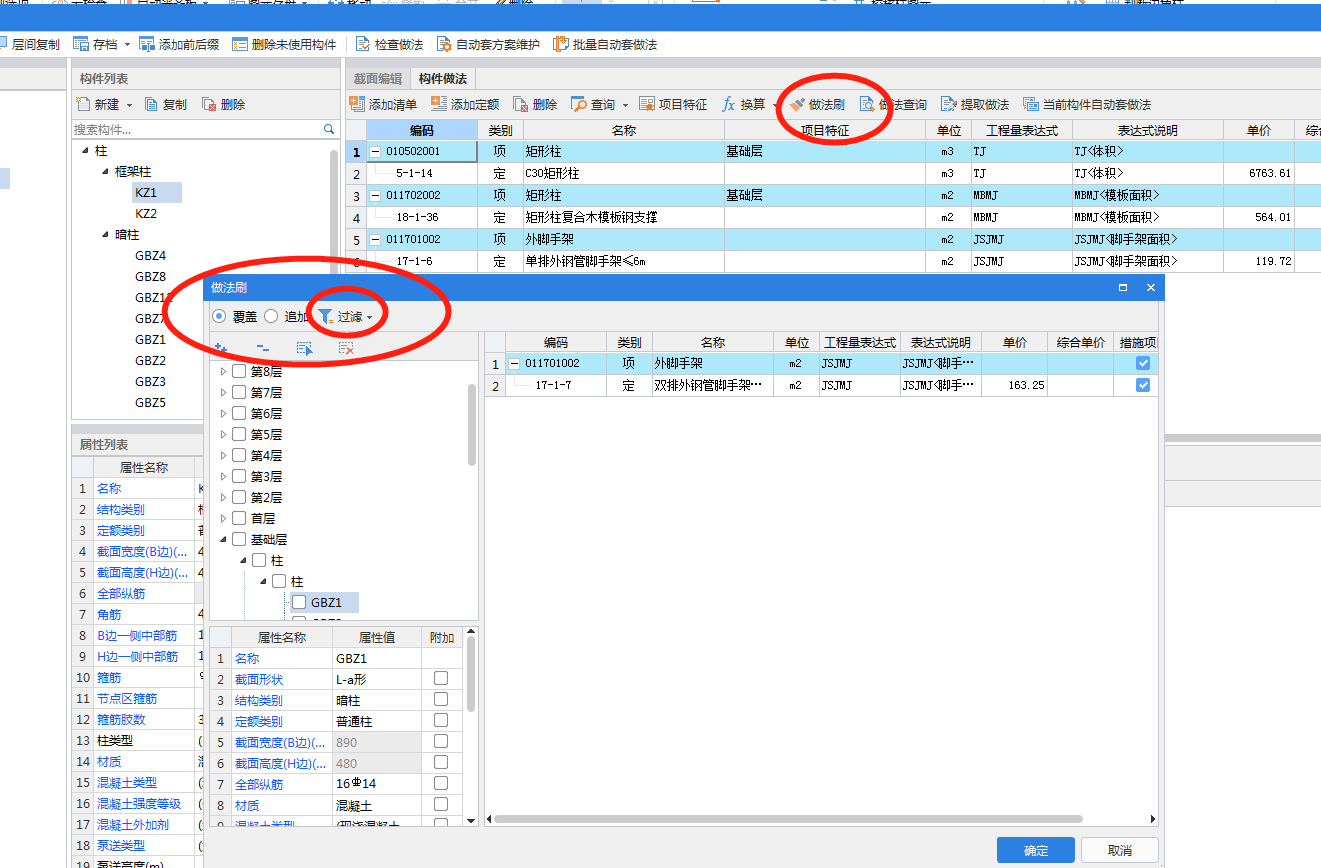Click the 取消 button
The image size is (1321, 868).
[x=1120, y=850]
